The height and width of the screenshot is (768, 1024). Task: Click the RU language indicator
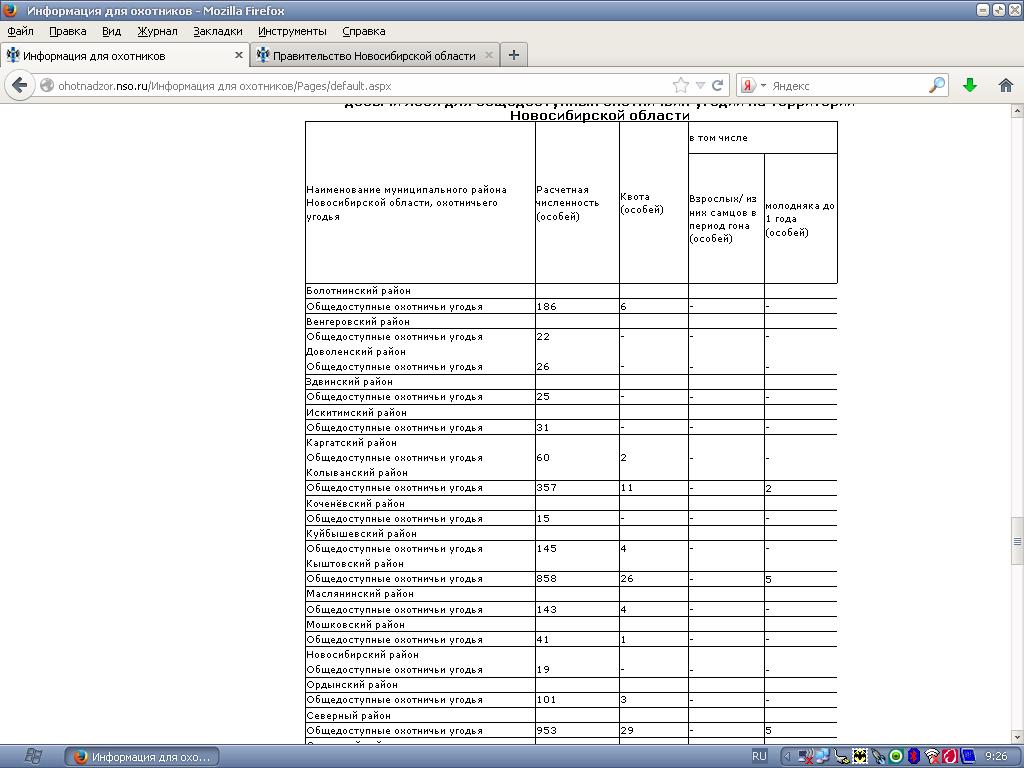759,756
